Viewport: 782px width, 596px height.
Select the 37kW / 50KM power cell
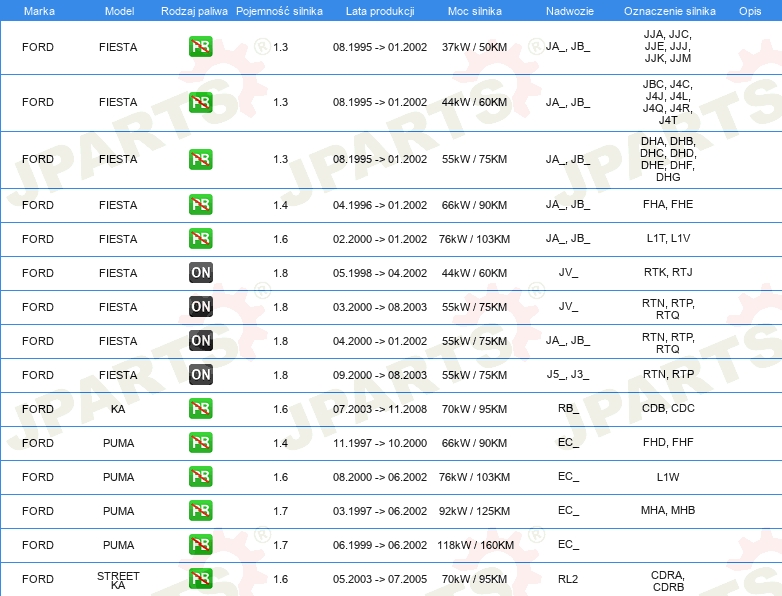(x=474, y=47)
